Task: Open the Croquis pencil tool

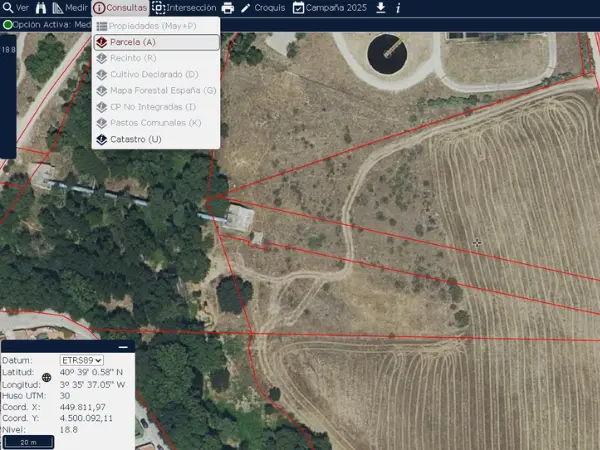Action: pyautogui.click(x=262, y=8)
